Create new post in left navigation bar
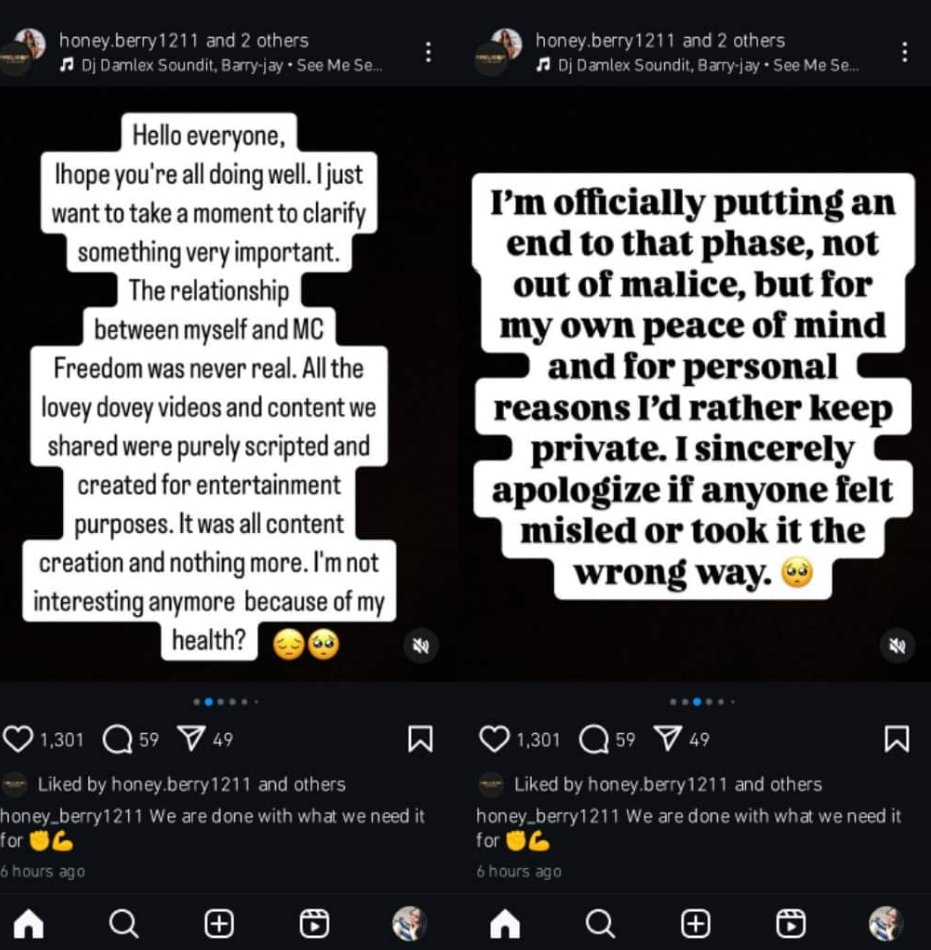This screenshot has width=931, height=950. coord(219,923)
